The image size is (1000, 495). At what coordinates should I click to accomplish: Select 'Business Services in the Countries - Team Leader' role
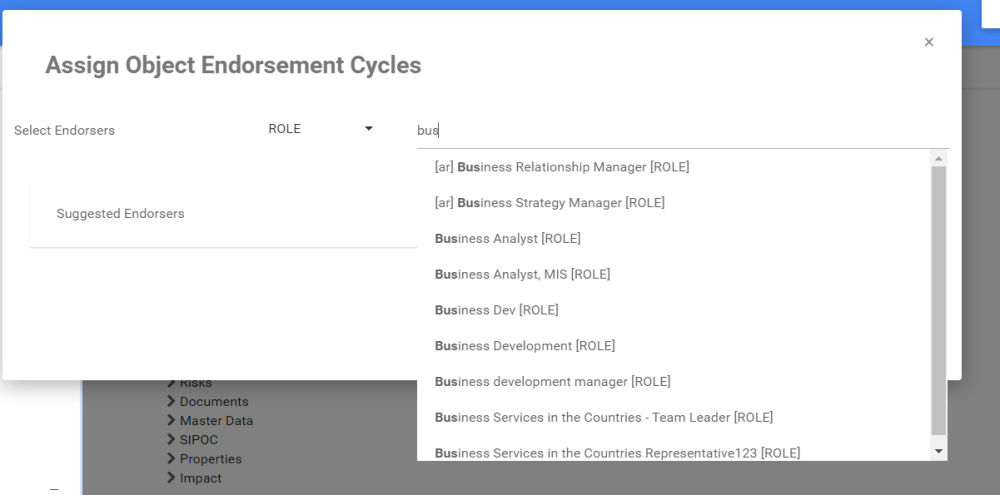point(604,417)
